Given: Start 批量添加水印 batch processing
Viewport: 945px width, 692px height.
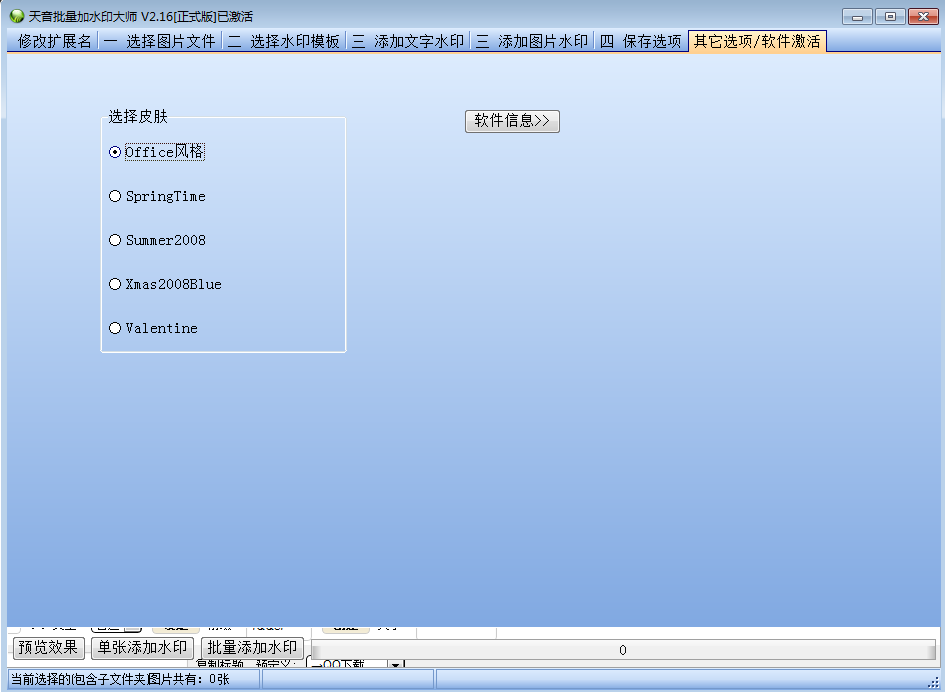Looking at the screenshot, I should coord(252,648).
